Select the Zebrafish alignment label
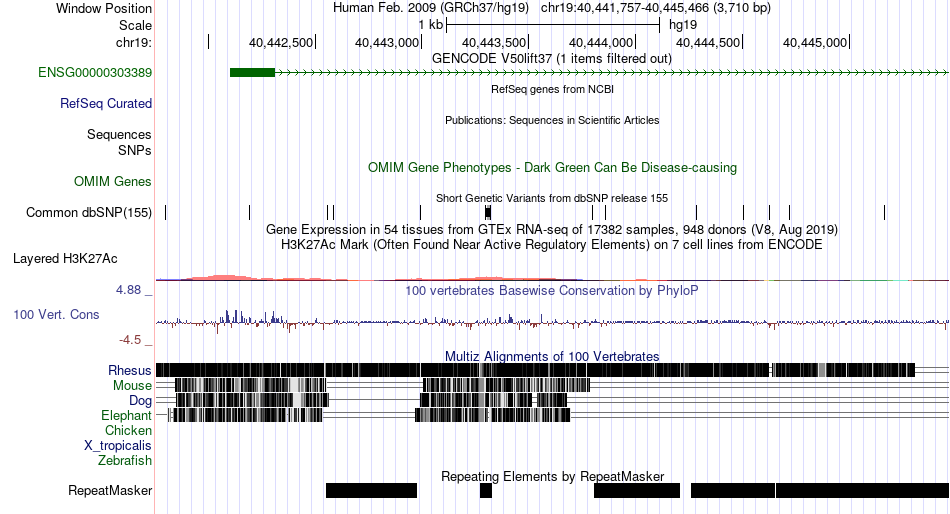950x514 pixels. click(125, 461)
